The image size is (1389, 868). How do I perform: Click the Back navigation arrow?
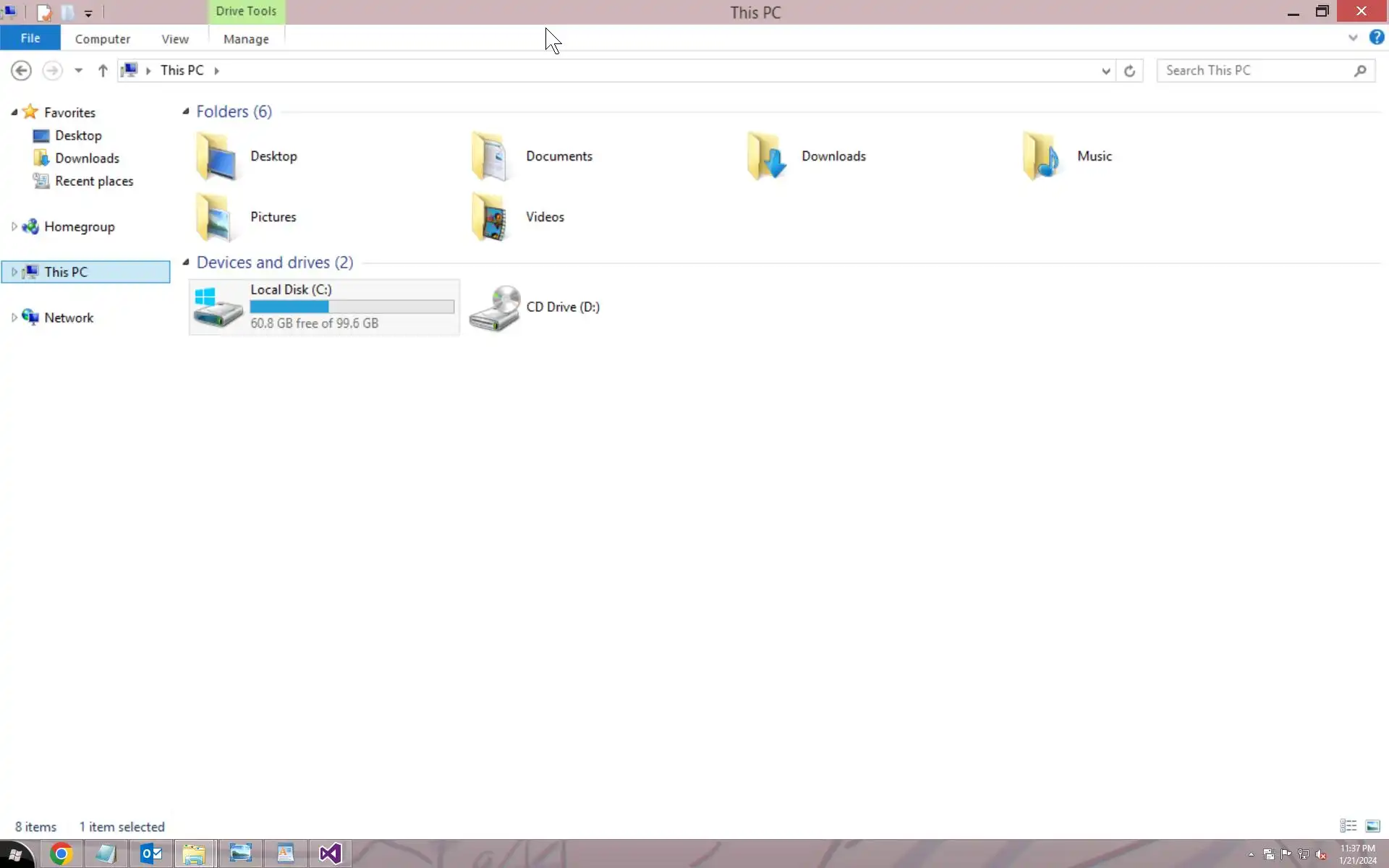[x=21, y=70]
